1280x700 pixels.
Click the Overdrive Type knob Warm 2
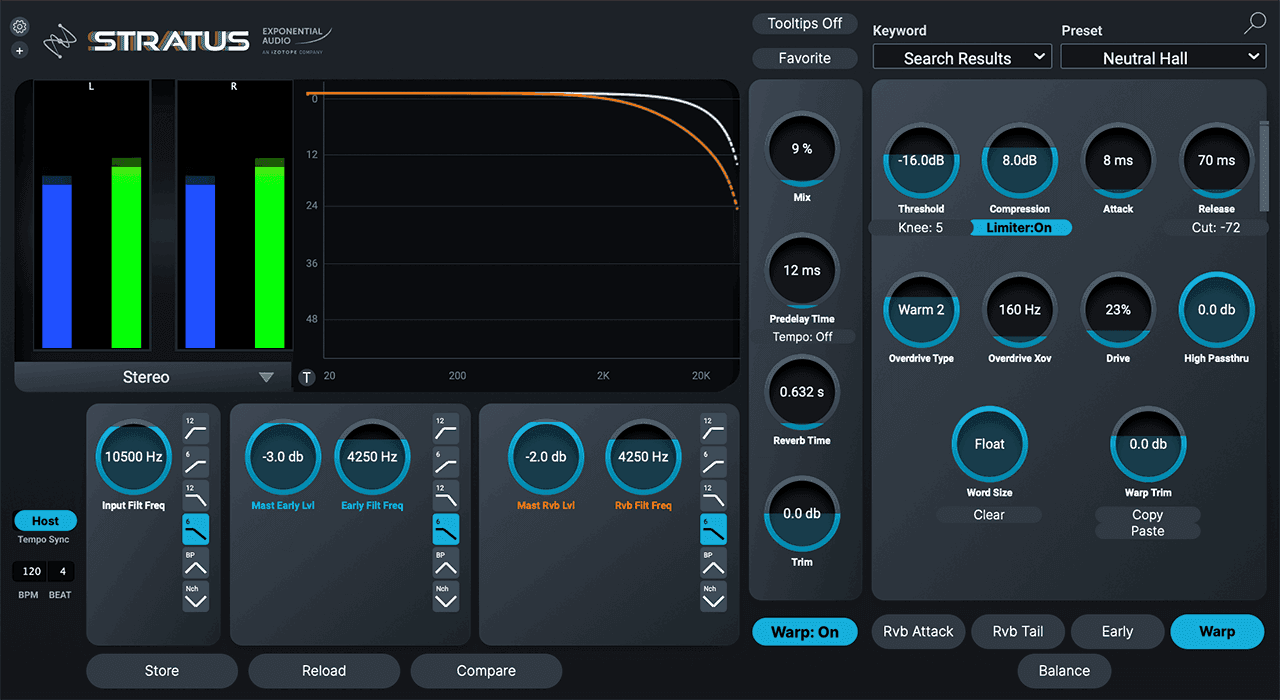pos(921,310)
